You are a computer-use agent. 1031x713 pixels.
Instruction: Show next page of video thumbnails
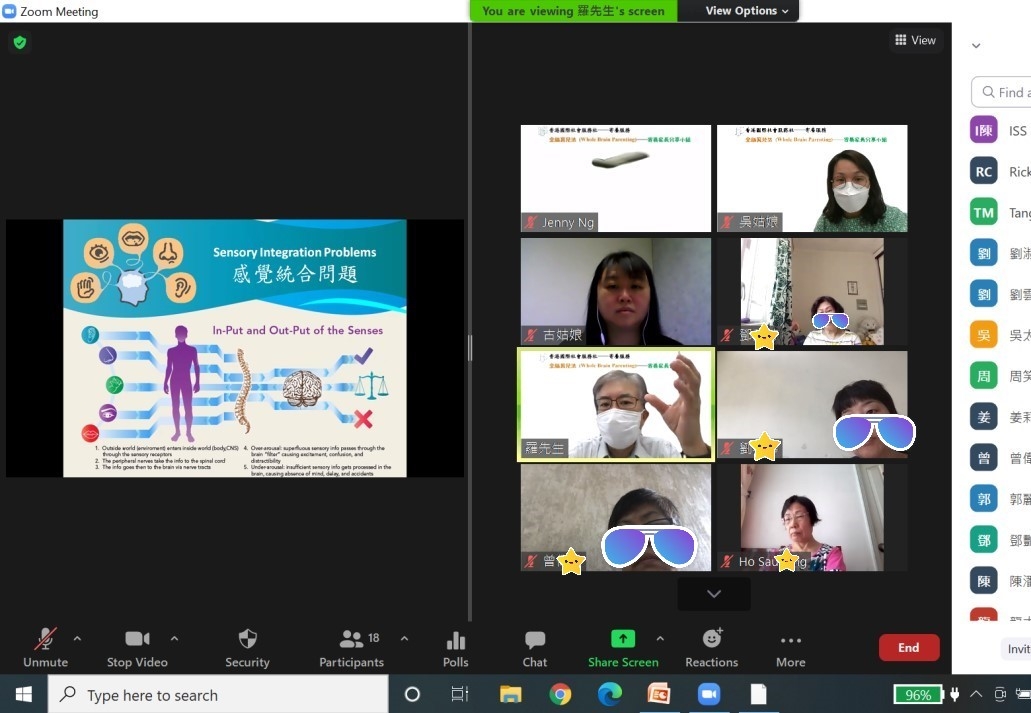click(x=714, y=594)
